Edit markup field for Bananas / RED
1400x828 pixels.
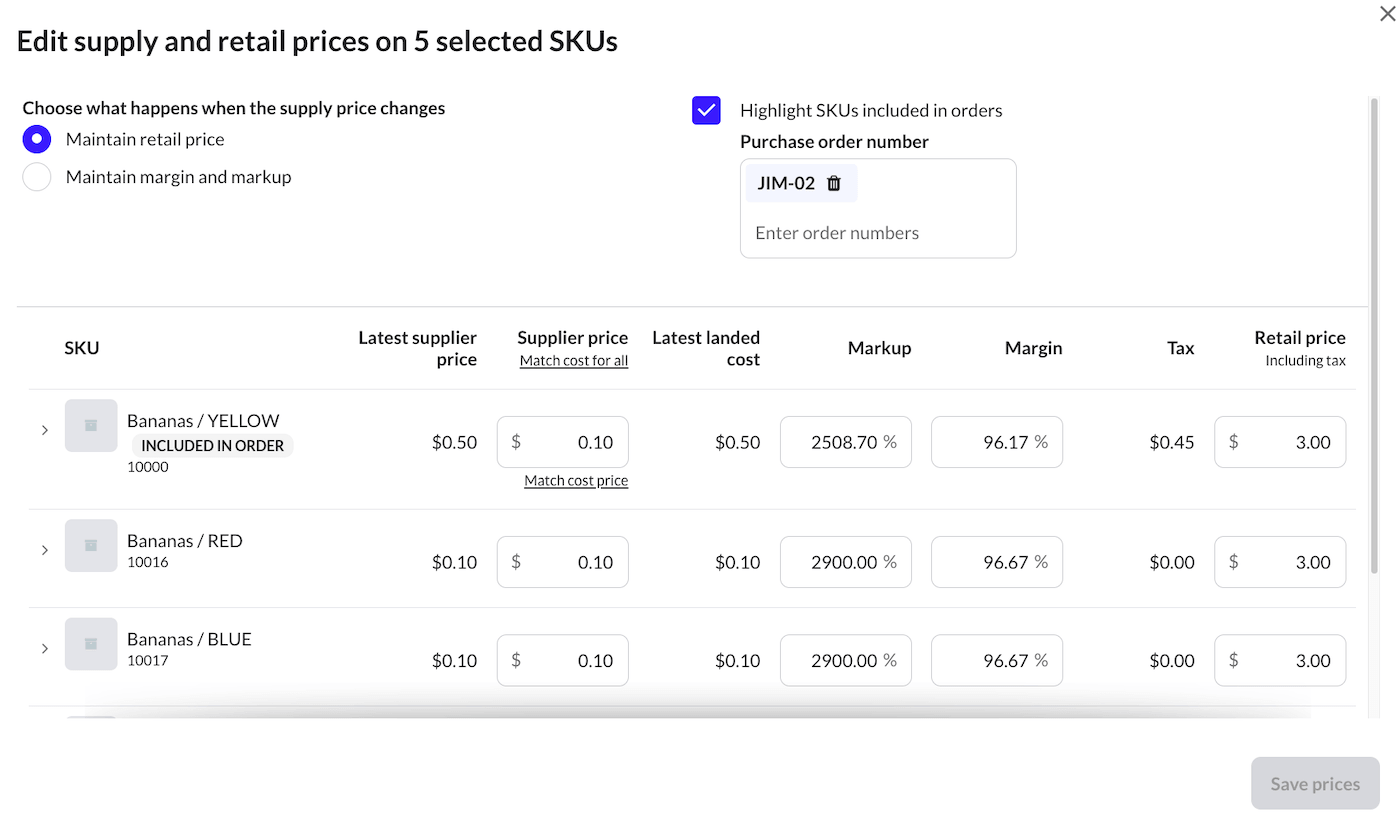coord(846,562)
